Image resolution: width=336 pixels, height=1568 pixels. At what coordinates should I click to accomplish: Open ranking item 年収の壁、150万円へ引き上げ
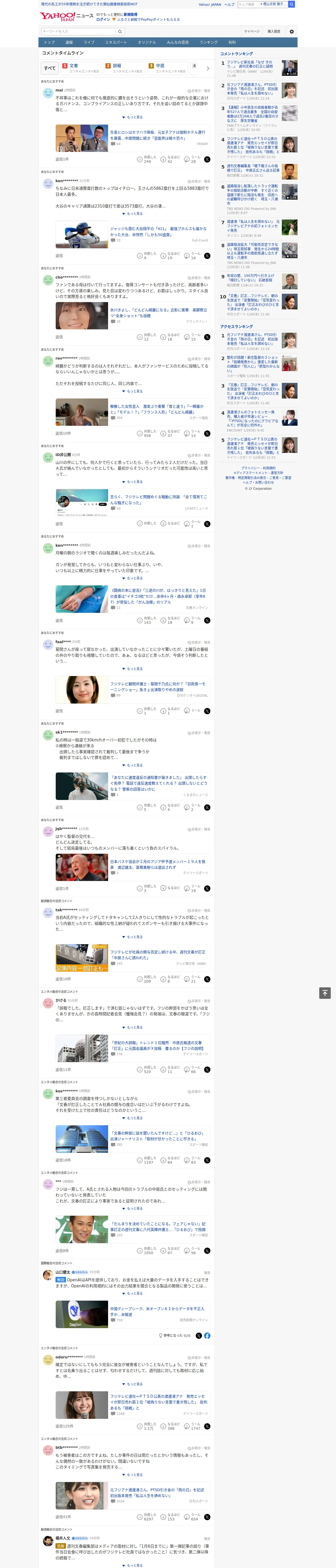251,278
